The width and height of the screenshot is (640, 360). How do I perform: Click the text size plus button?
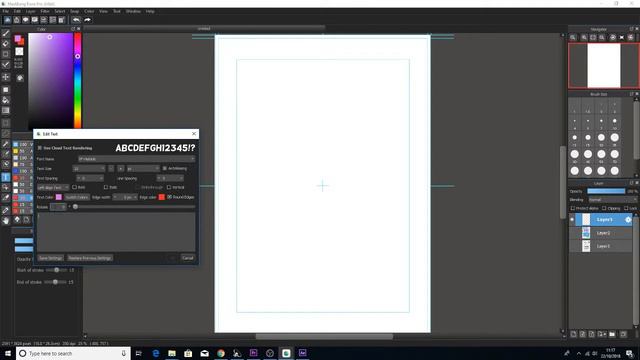[121, 169]
